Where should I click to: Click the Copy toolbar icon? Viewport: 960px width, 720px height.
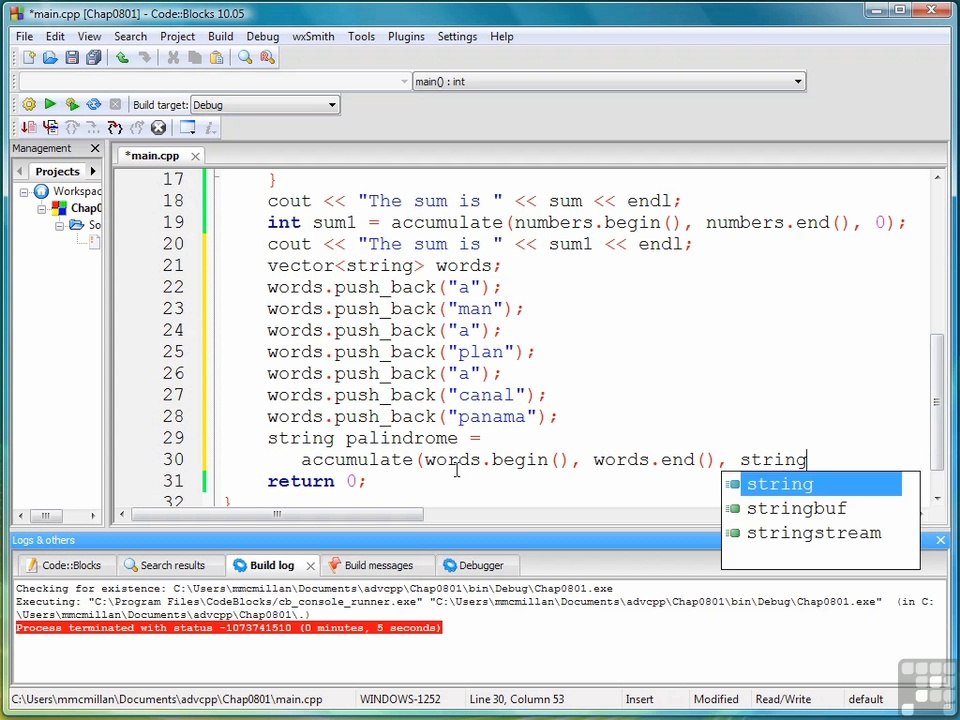coord(195,58)
